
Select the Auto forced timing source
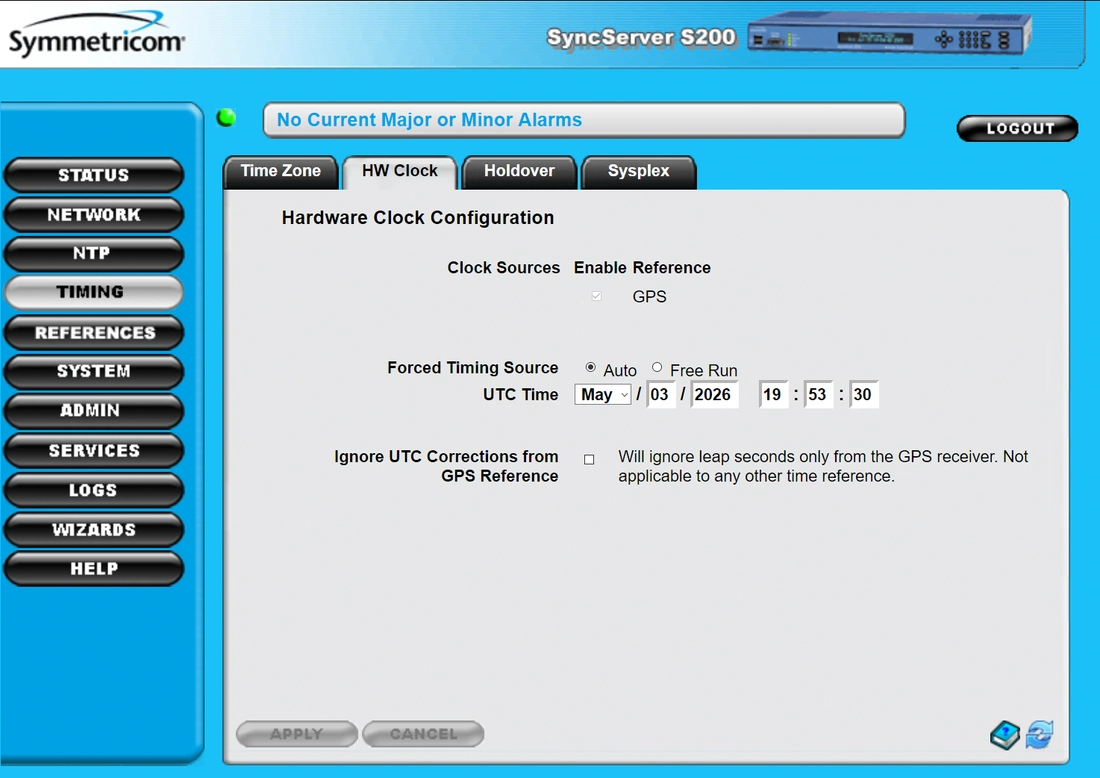pos(591,368)
